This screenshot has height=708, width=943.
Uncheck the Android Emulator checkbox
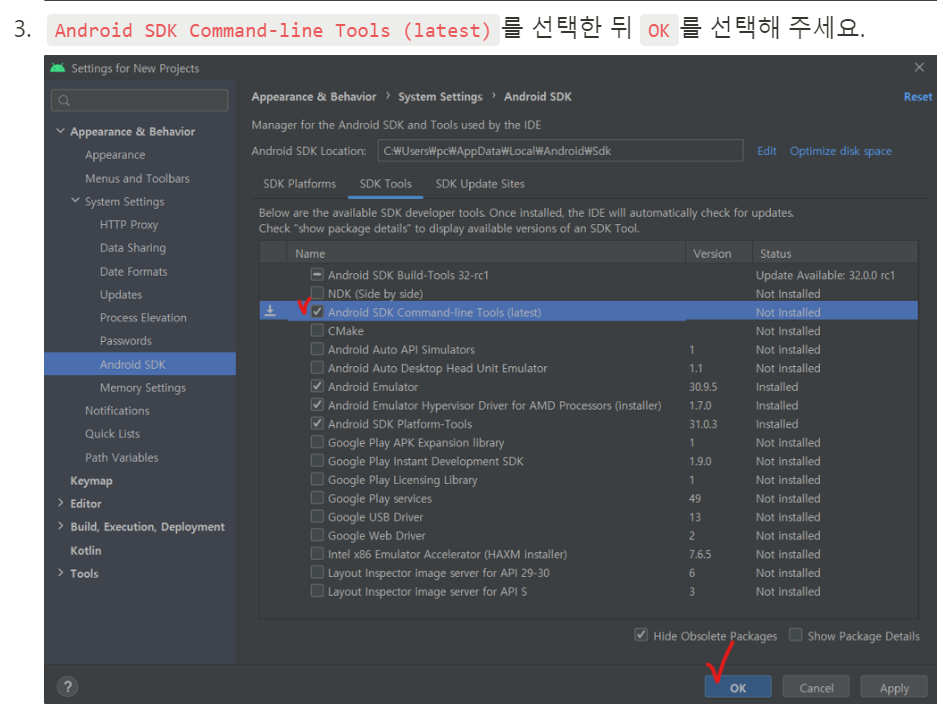[x=317, y=386]
